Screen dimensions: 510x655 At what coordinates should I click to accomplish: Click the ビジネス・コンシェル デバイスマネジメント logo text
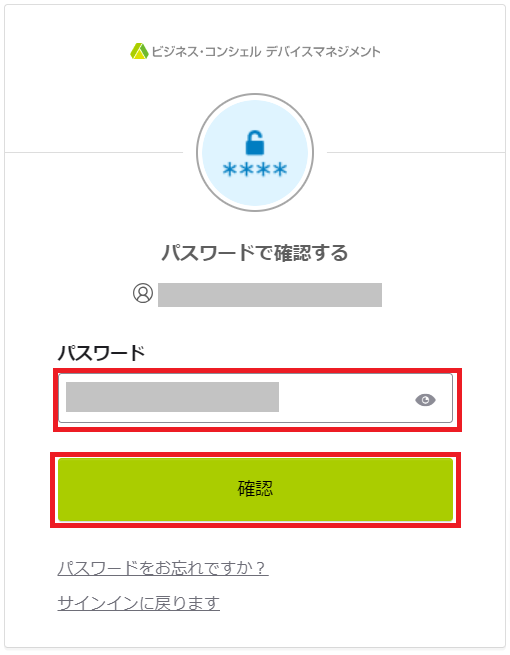click(x=266, y=52)
